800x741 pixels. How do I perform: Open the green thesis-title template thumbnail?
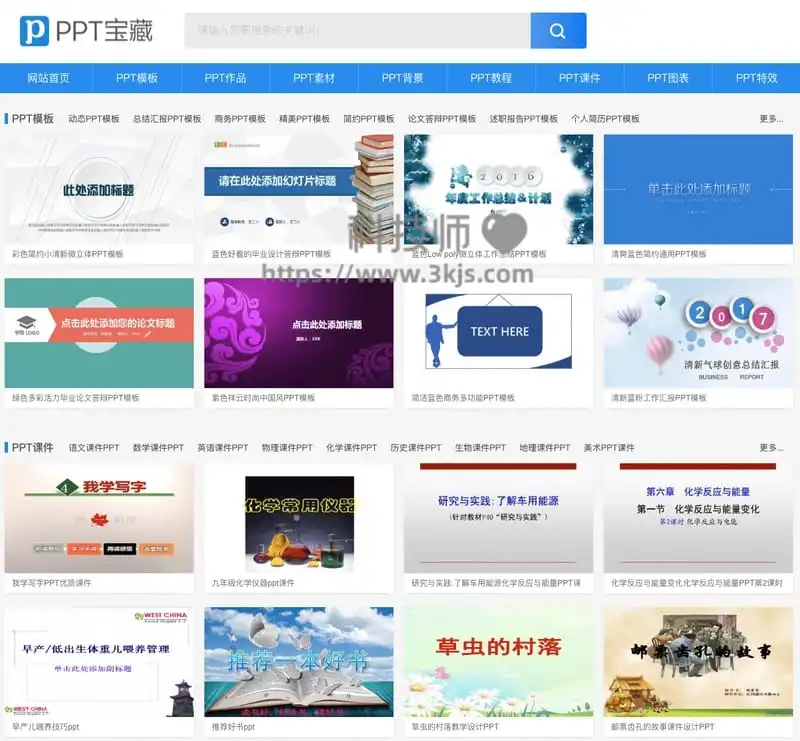point(99,333)
